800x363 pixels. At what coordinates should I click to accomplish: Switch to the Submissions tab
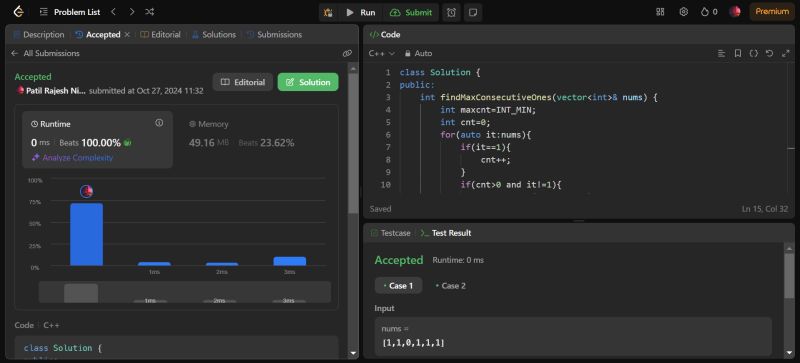pyautogui.click(x=273, y=35)
